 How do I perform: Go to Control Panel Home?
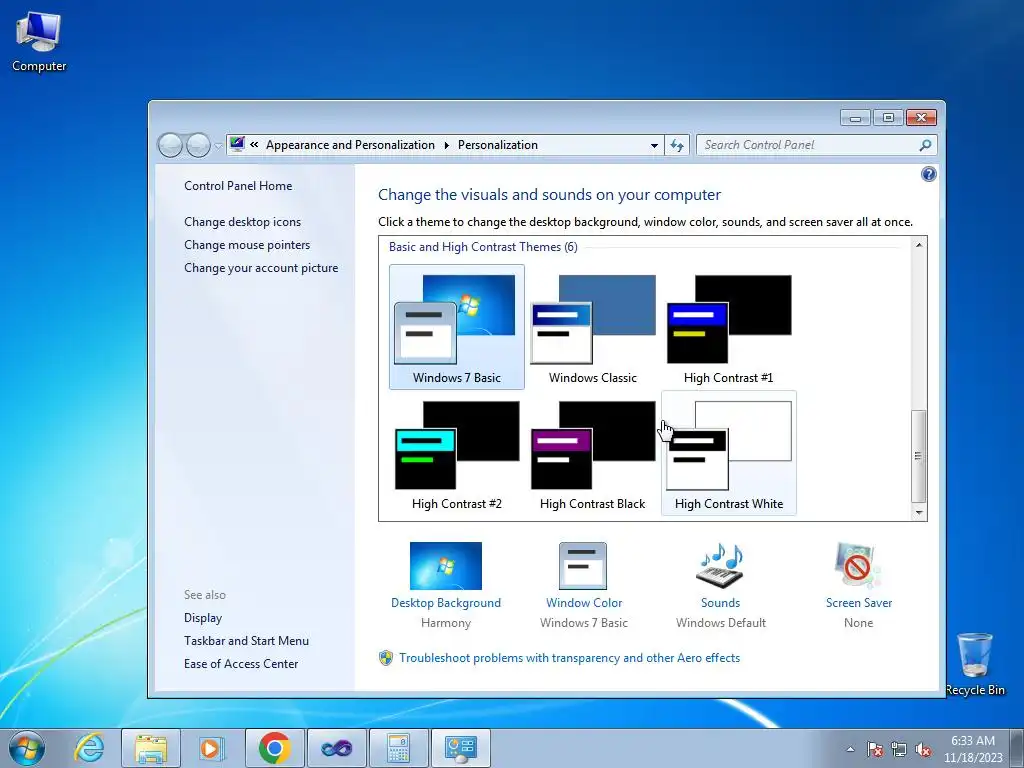point(238,185)
